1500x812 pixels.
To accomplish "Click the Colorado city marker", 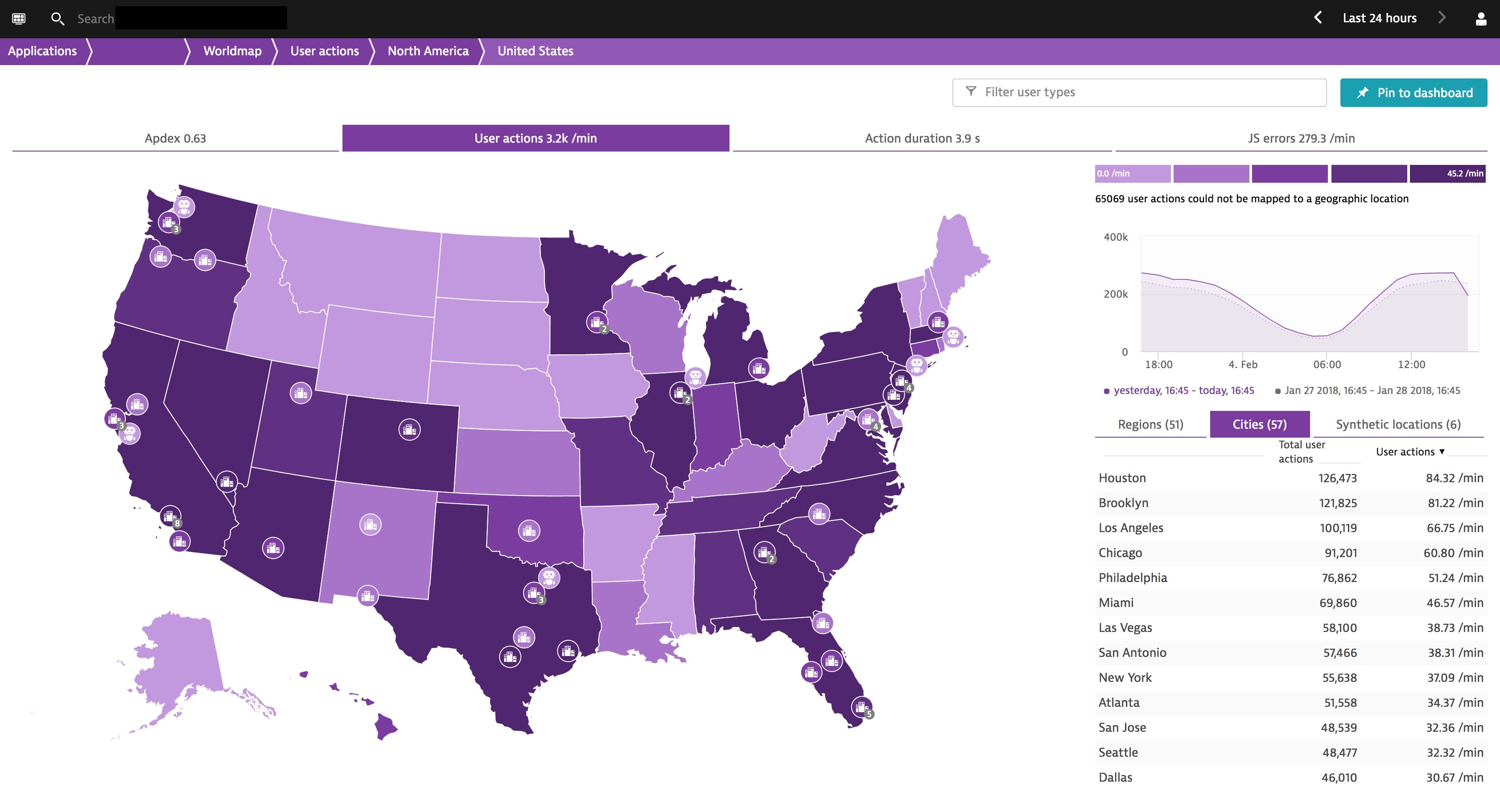I will (x=409, y=430).
